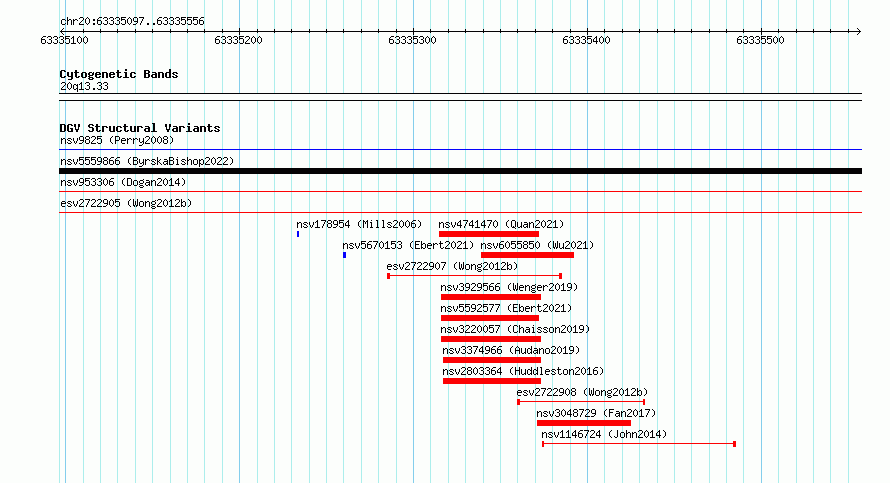Click the nsv3929566 (Wenger2019) label
Screen dimensions: 890x483
509,287
